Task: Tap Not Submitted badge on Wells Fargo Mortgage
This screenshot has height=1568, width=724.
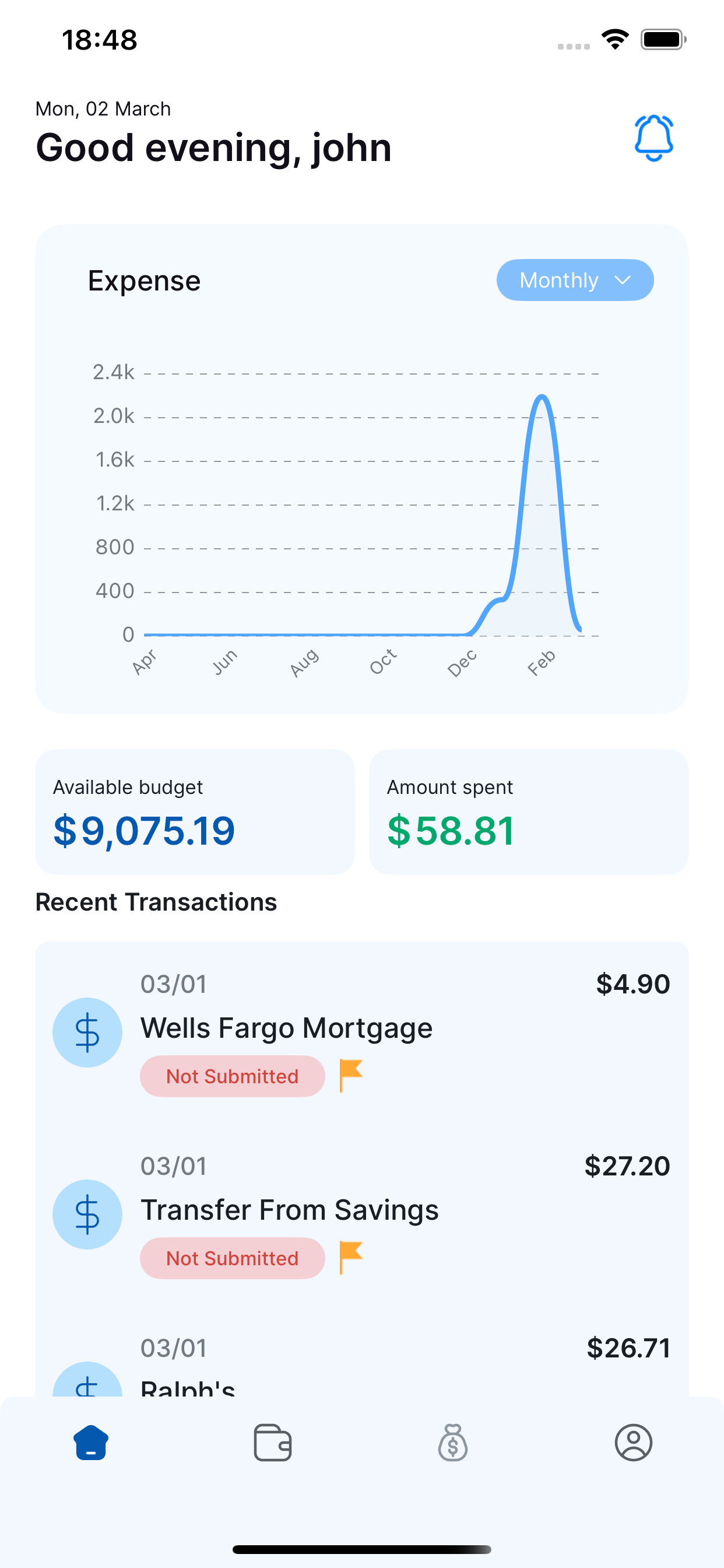Action: point(232,1076)
